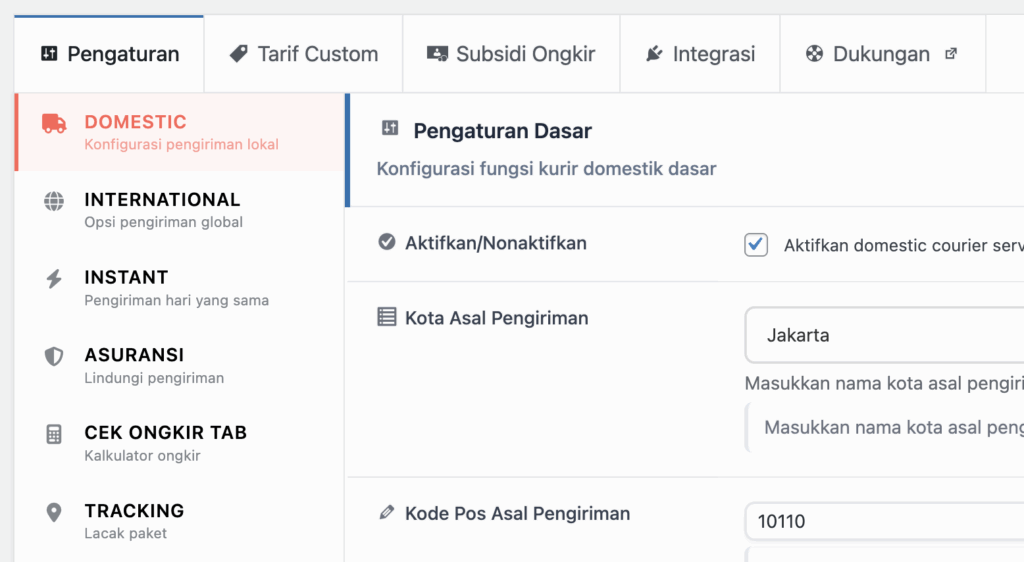Toggle Aktifkan domestic courier checkbox
Screen dimensions: 1024x562
coord(756,245)
